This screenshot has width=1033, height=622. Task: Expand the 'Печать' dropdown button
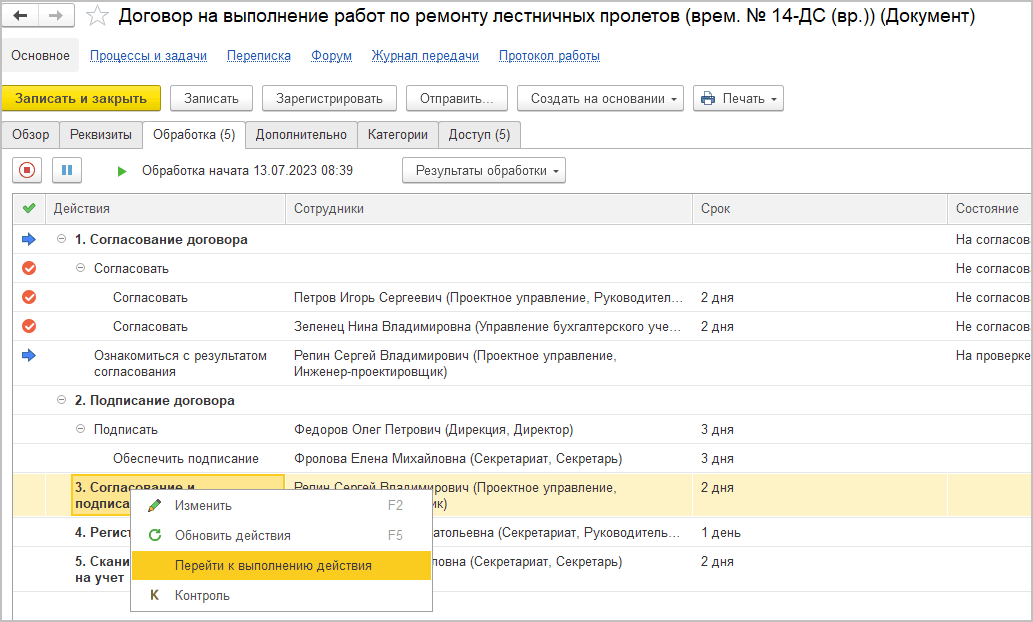point(738,98)
